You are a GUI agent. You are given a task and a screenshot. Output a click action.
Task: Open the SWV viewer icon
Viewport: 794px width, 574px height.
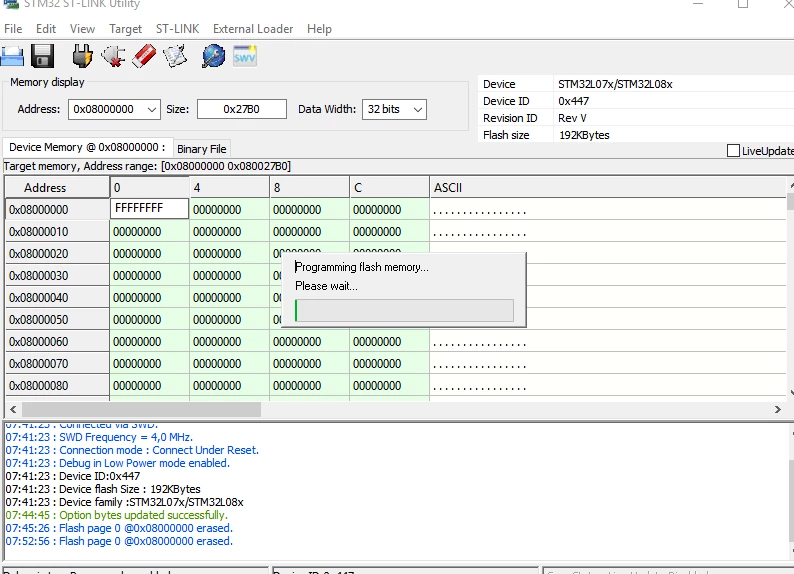click(245, 56)
